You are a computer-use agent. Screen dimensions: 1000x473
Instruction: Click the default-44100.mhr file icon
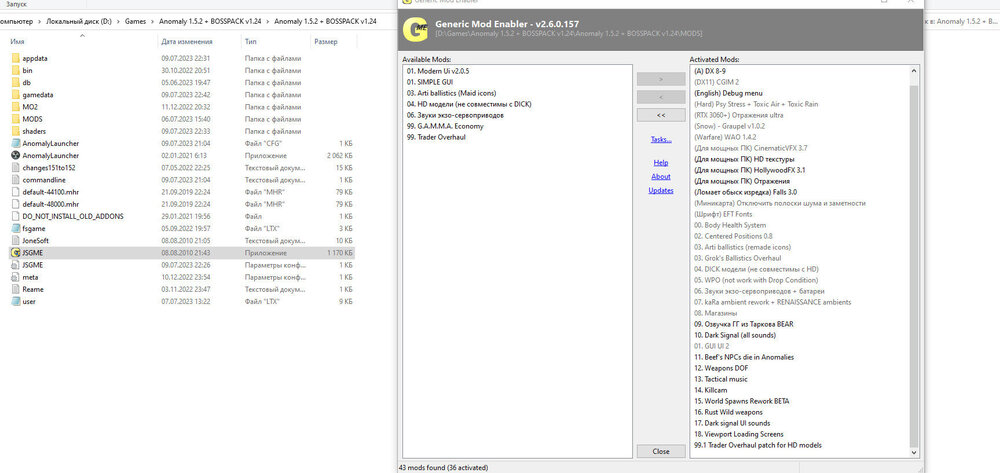tap(16, 192)
